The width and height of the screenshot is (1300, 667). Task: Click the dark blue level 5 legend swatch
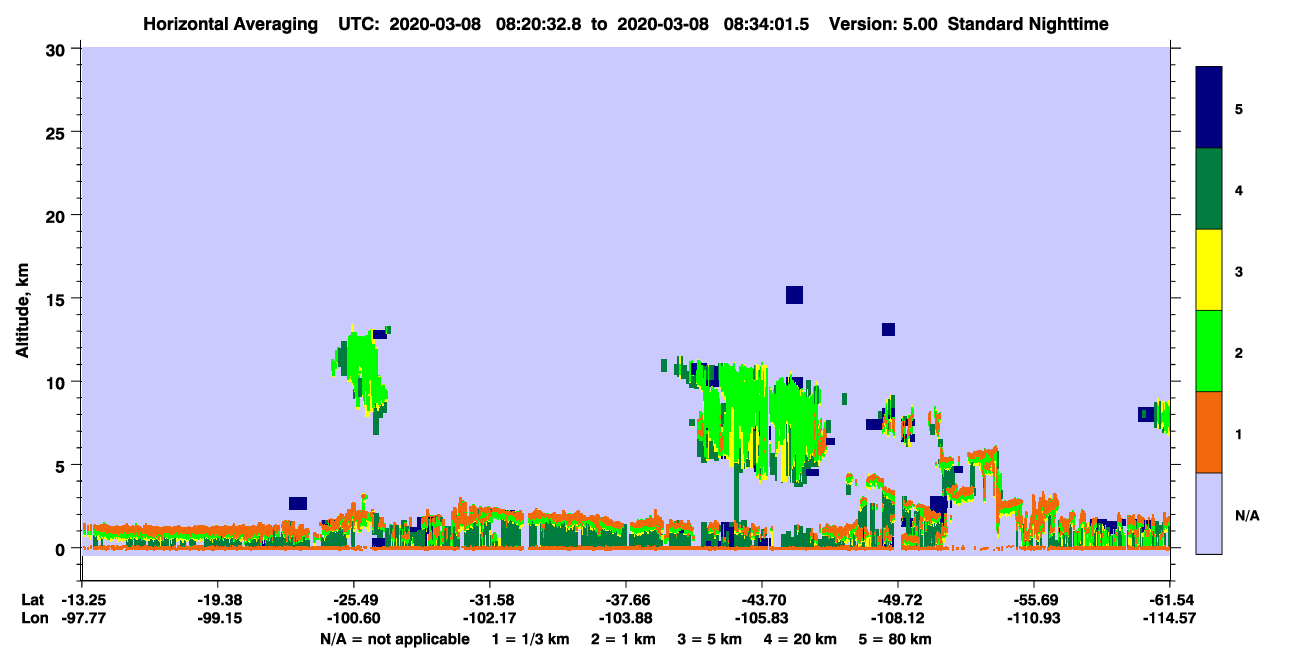coord(1209,108)
